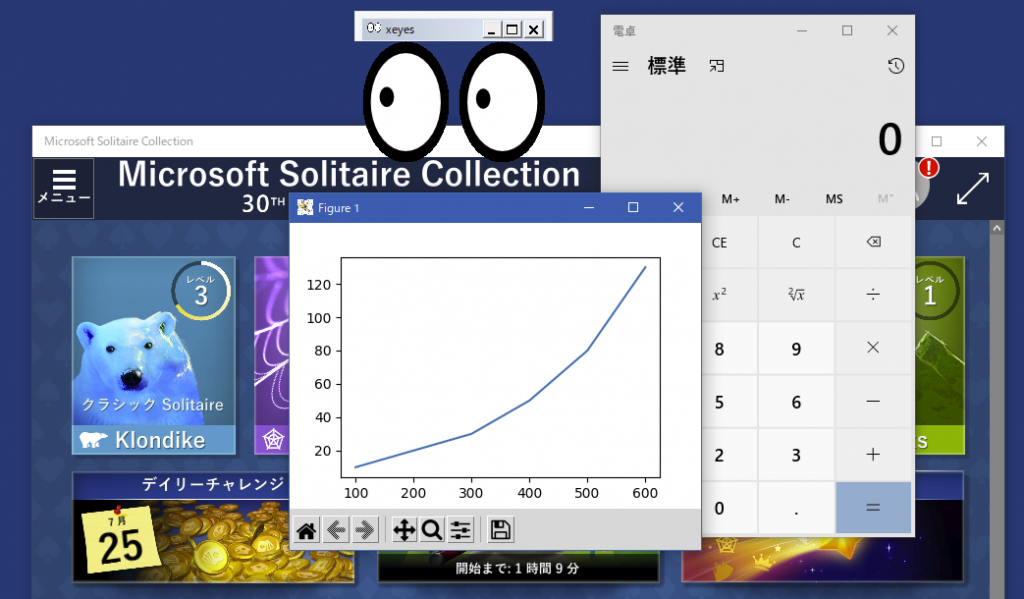Click the C clear key in calculator
This screenshot has width=1024, height=599.
(x=796, y=242)
